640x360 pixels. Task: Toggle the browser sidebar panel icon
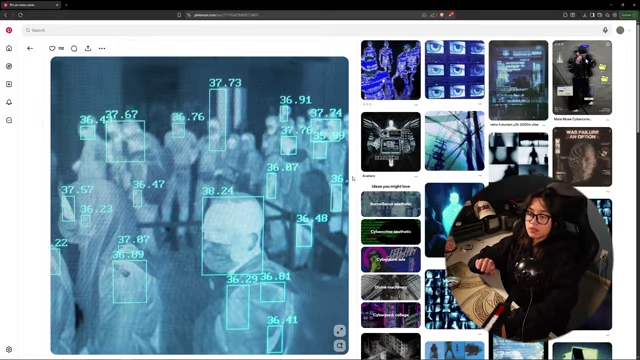592,15
